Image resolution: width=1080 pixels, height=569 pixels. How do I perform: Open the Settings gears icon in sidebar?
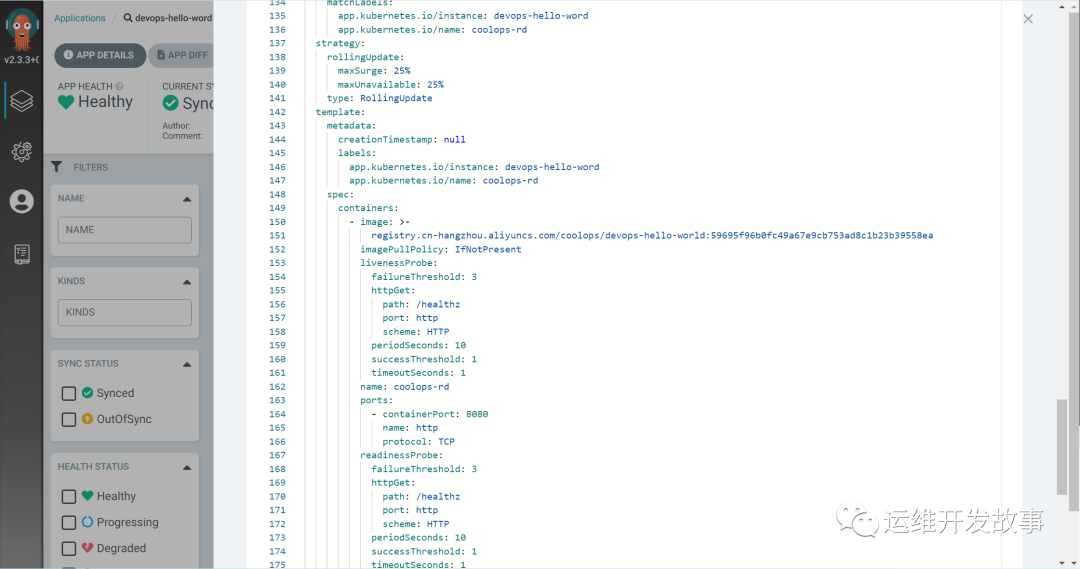coord(21,152)
